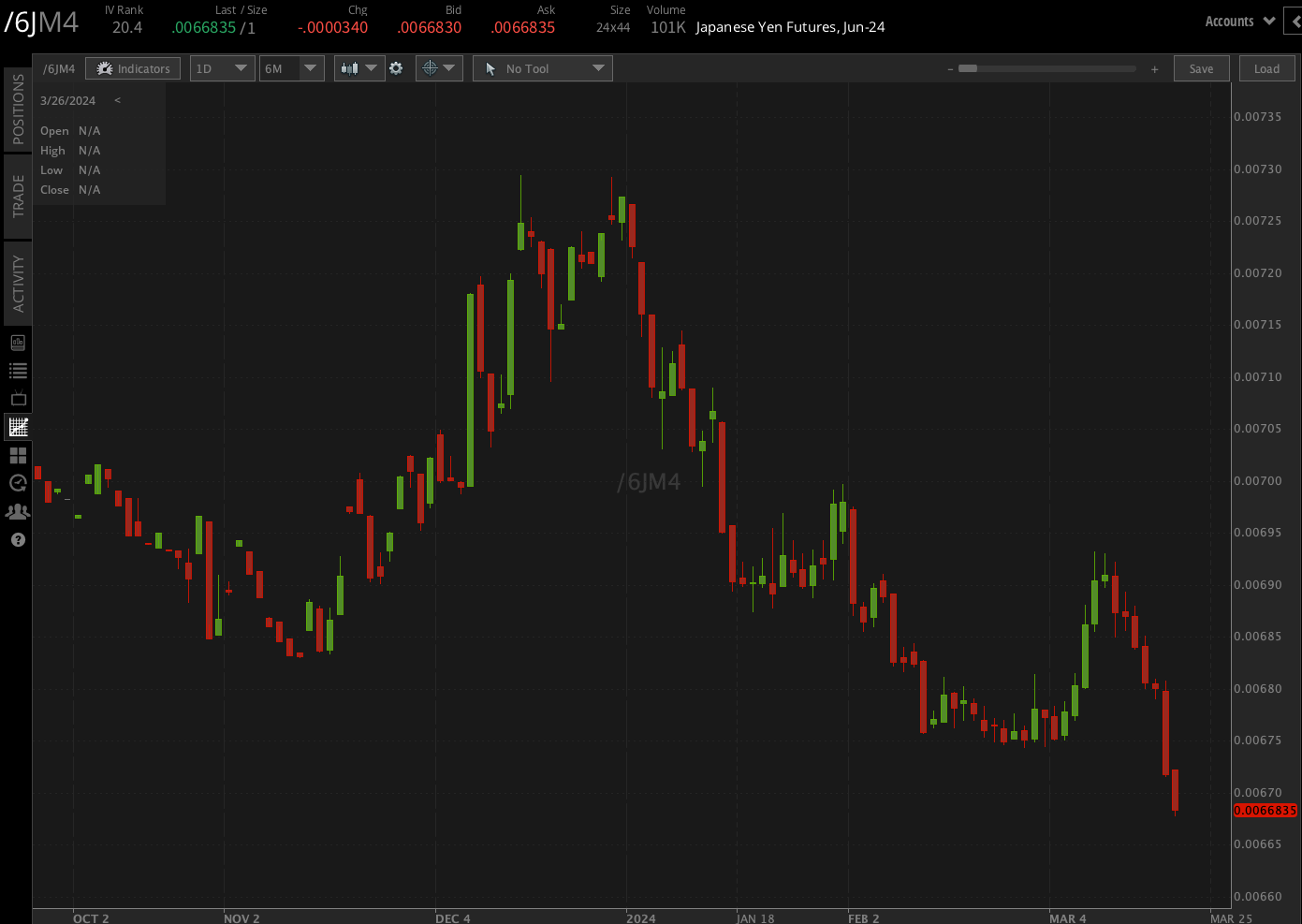
Task: Click the /6JM4 symbol label in chart toolbar
Action: click(59, 68)
